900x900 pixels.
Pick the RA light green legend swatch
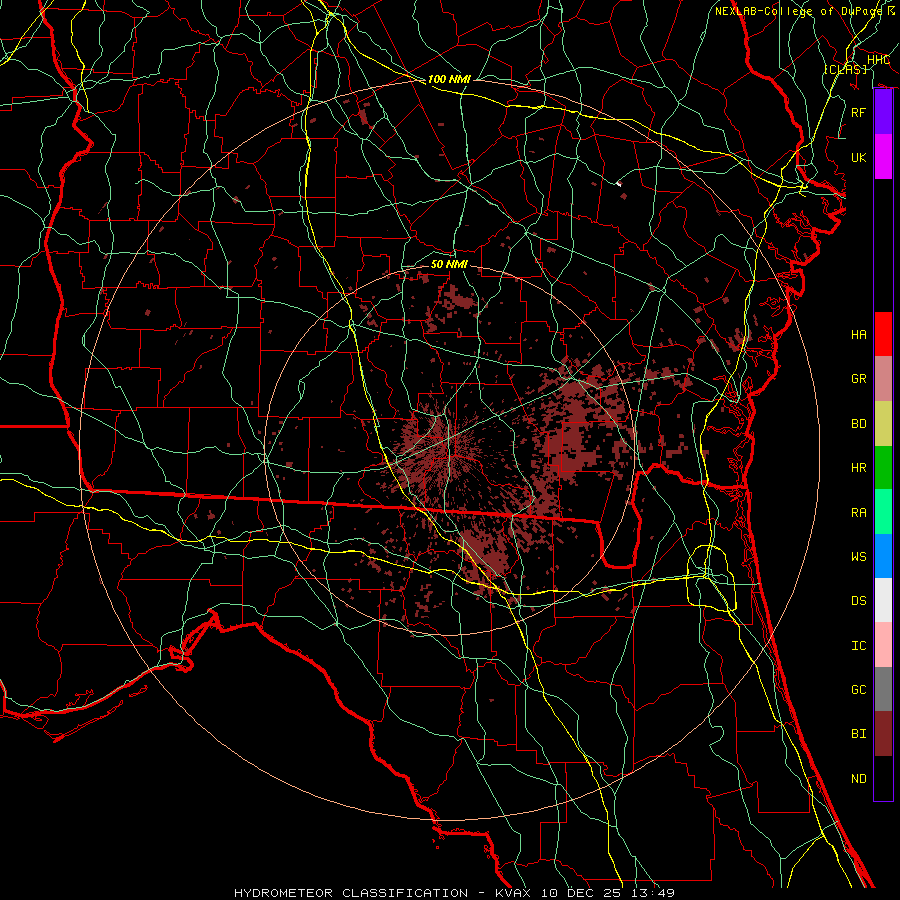tap(883, 512)
